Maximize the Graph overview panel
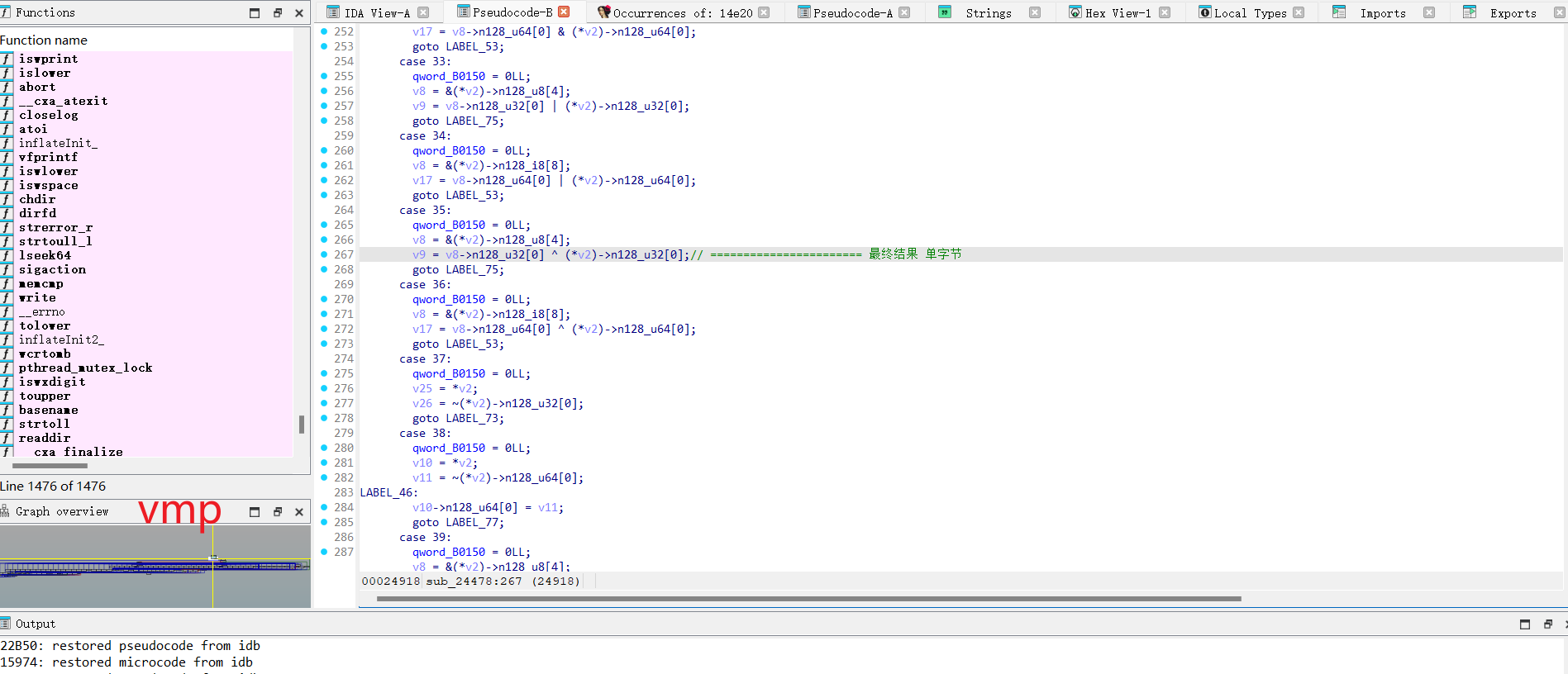Screen dimensions: 1568x674 pyautogui.click(x=255, y=512)
